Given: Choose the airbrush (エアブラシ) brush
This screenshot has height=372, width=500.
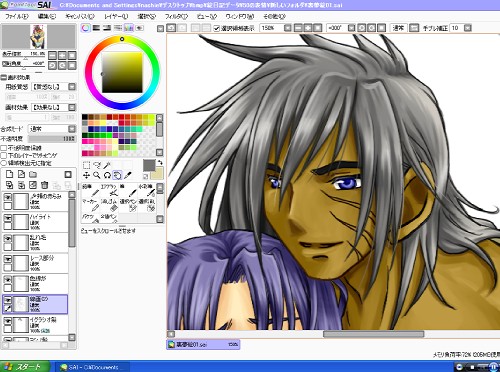Looking at the screenshot, I should [x=109, y=190].
